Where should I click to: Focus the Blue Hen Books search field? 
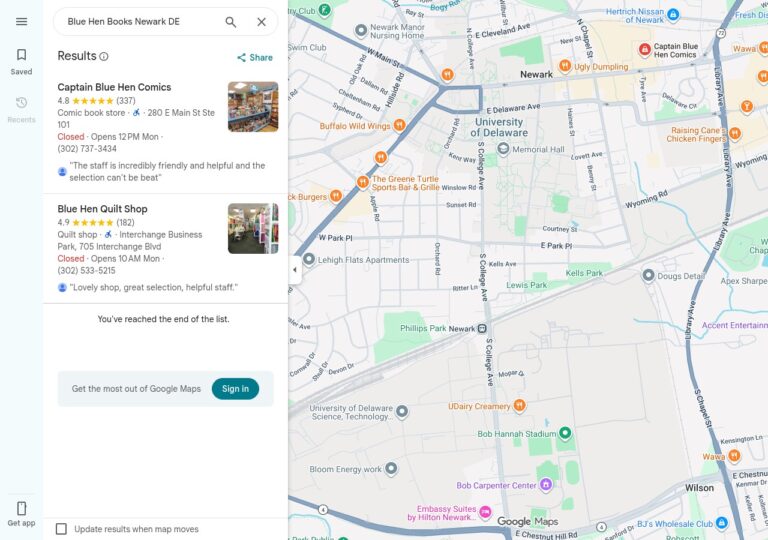142,22
